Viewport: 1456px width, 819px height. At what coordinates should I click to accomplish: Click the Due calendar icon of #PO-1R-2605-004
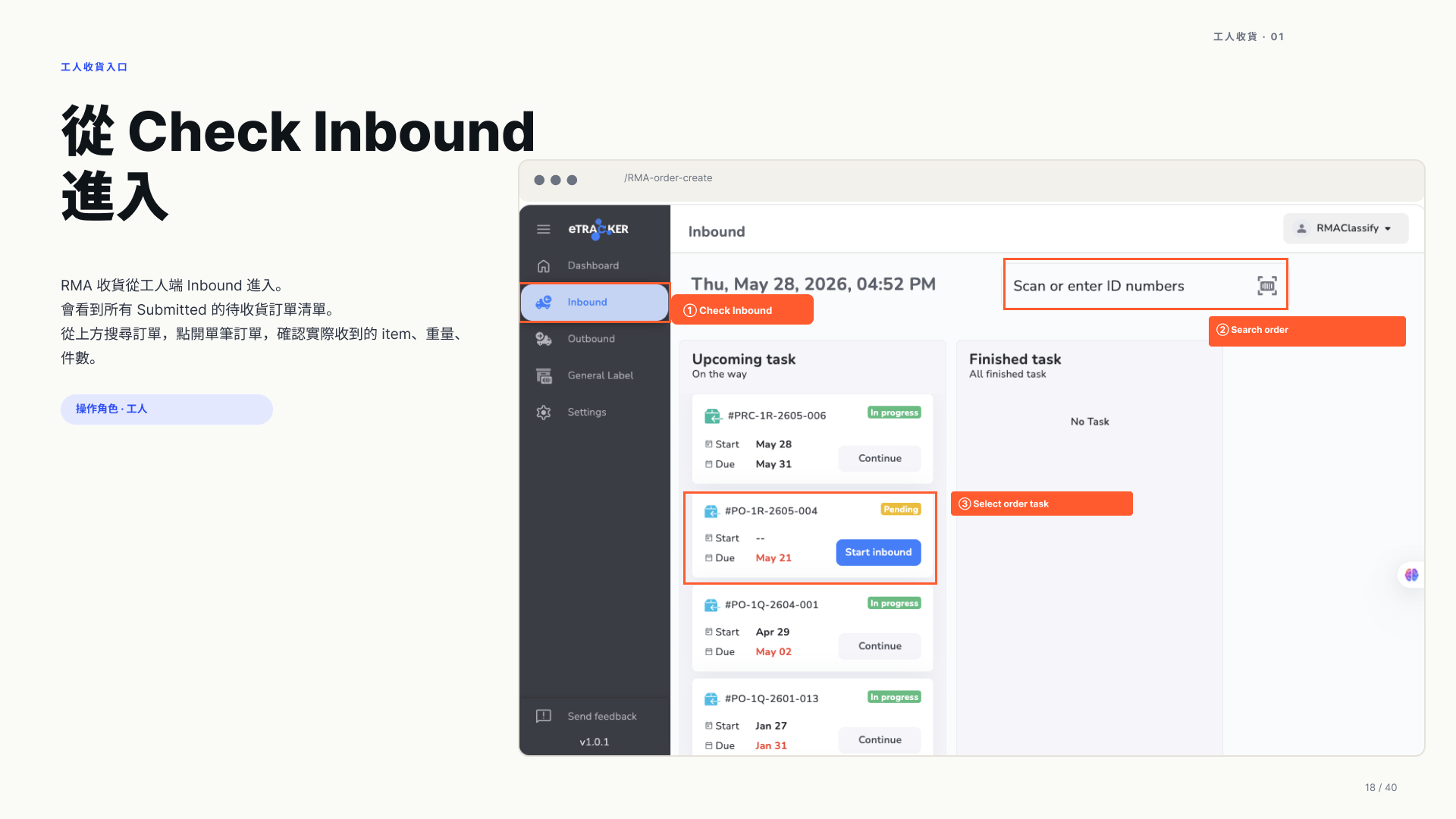point(709,558)
